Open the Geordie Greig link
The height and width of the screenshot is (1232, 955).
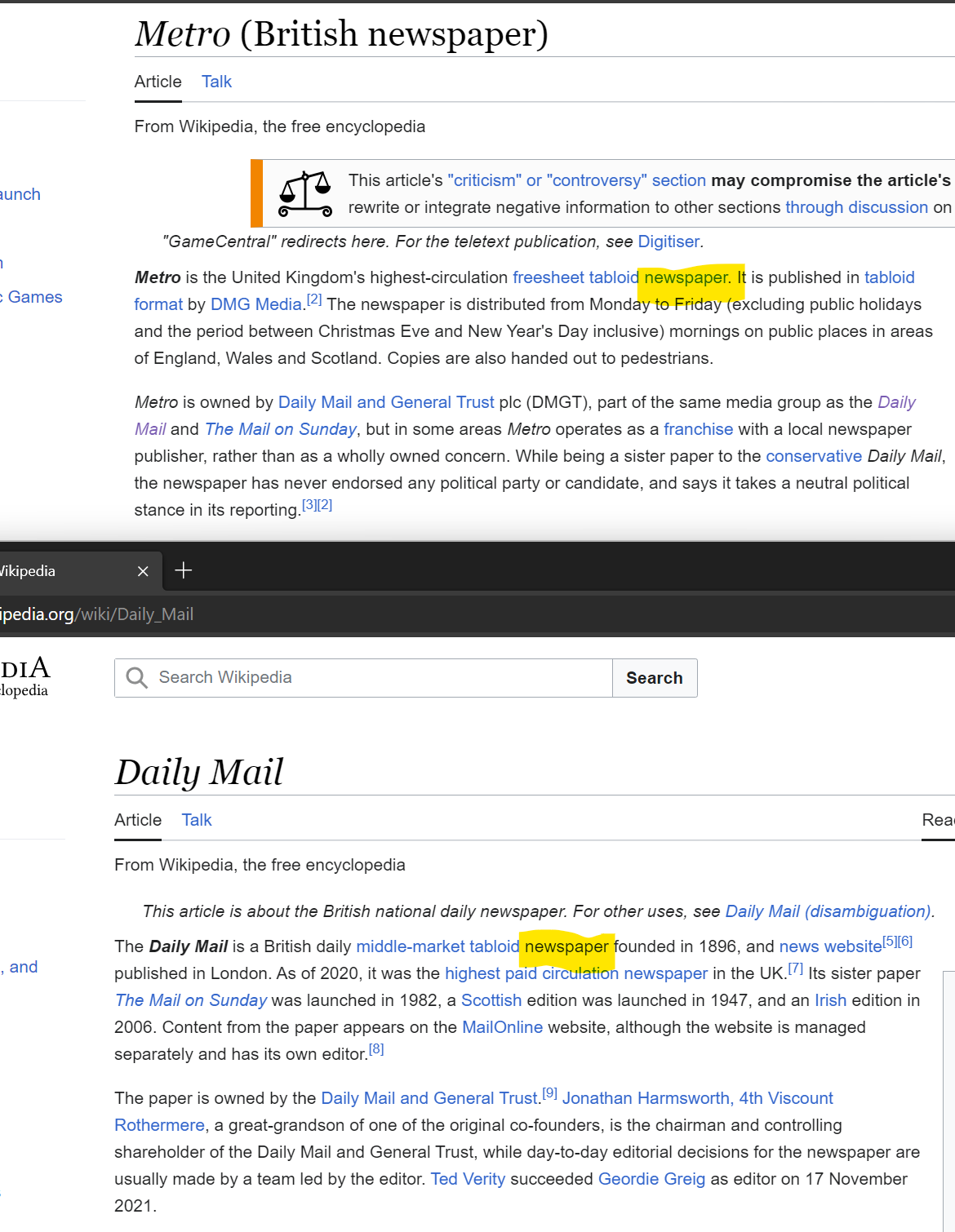[x=651, y=1179]
